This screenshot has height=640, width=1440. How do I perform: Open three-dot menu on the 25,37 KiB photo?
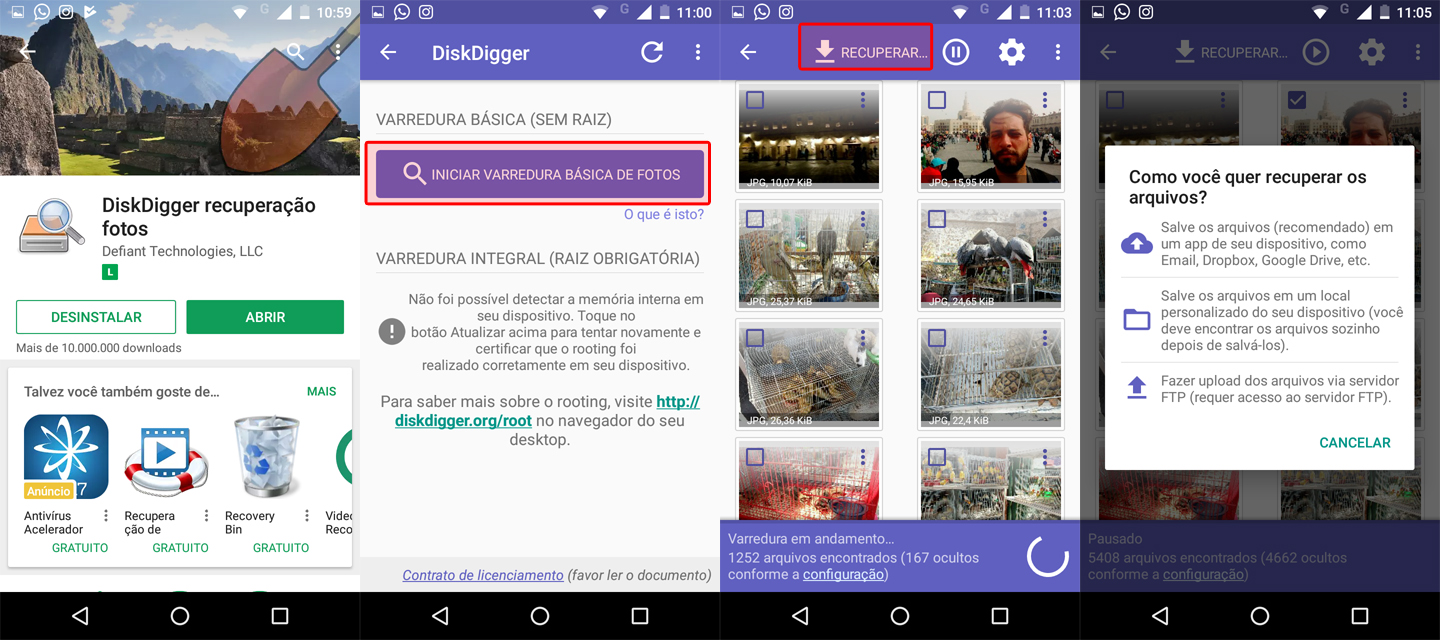click(863, 220)
